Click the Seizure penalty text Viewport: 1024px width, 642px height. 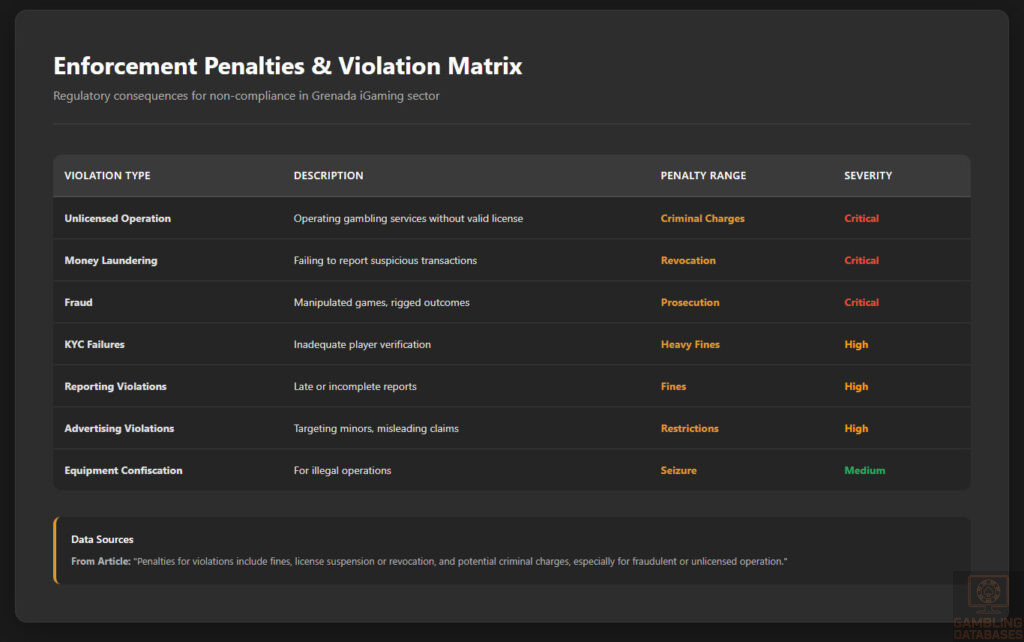click(679, 470)
